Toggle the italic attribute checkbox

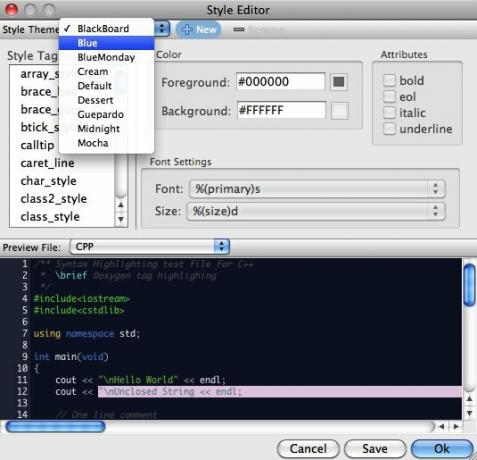click(x=389, y=113)
